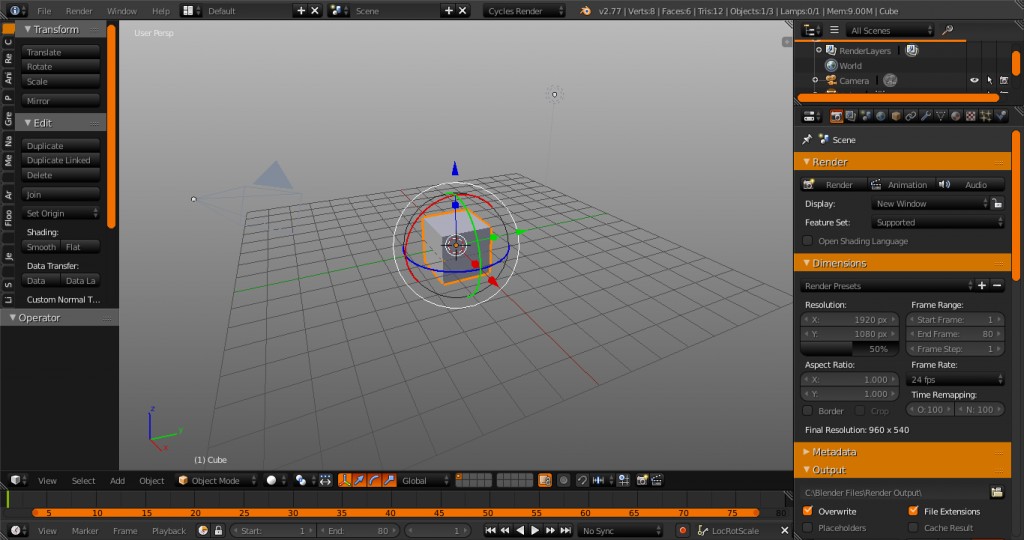Click the play animation button

click(535, 531)
